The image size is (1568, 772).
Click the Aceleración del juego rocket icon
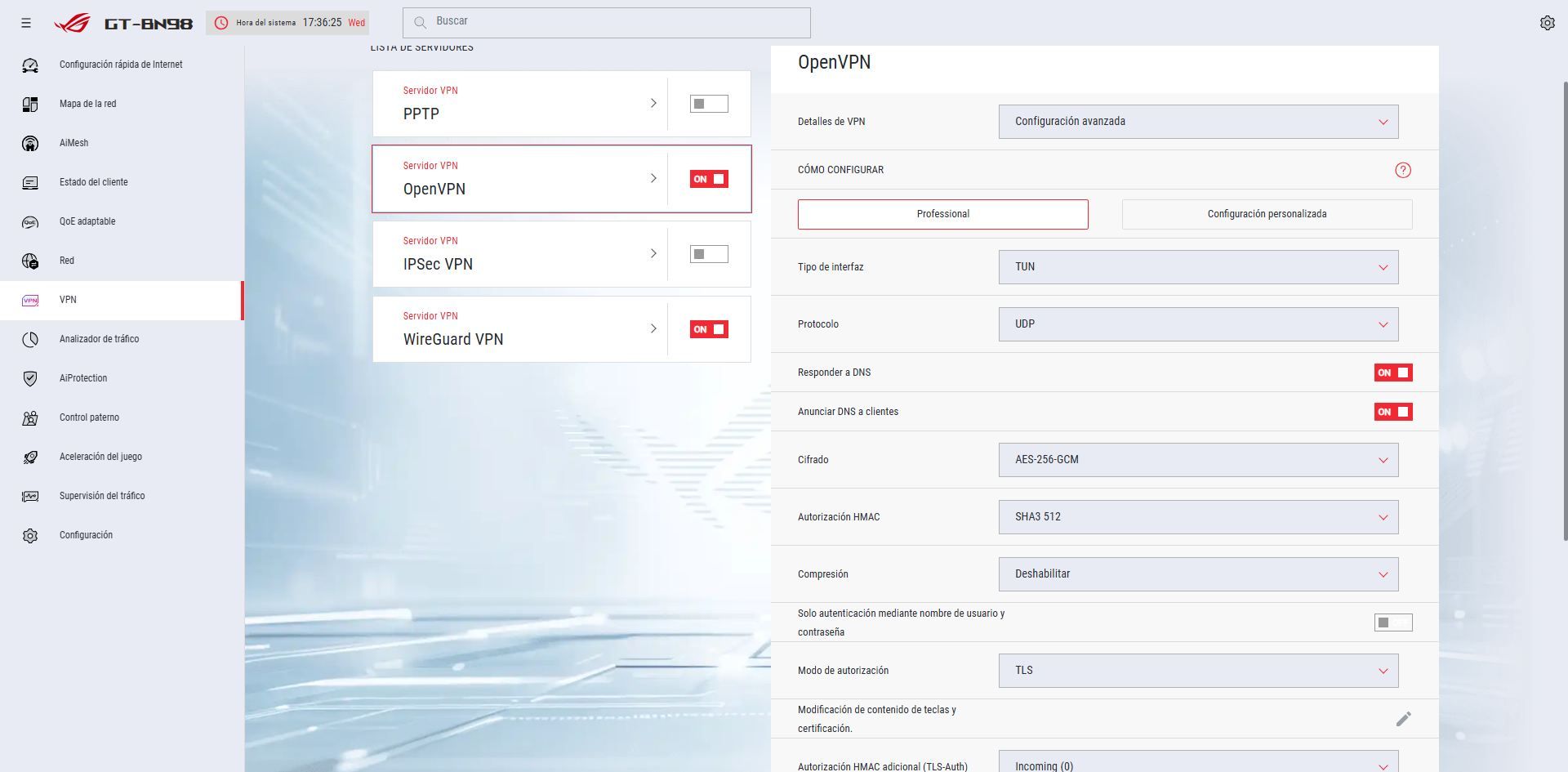pyautogui.click(x=30, y=457)
